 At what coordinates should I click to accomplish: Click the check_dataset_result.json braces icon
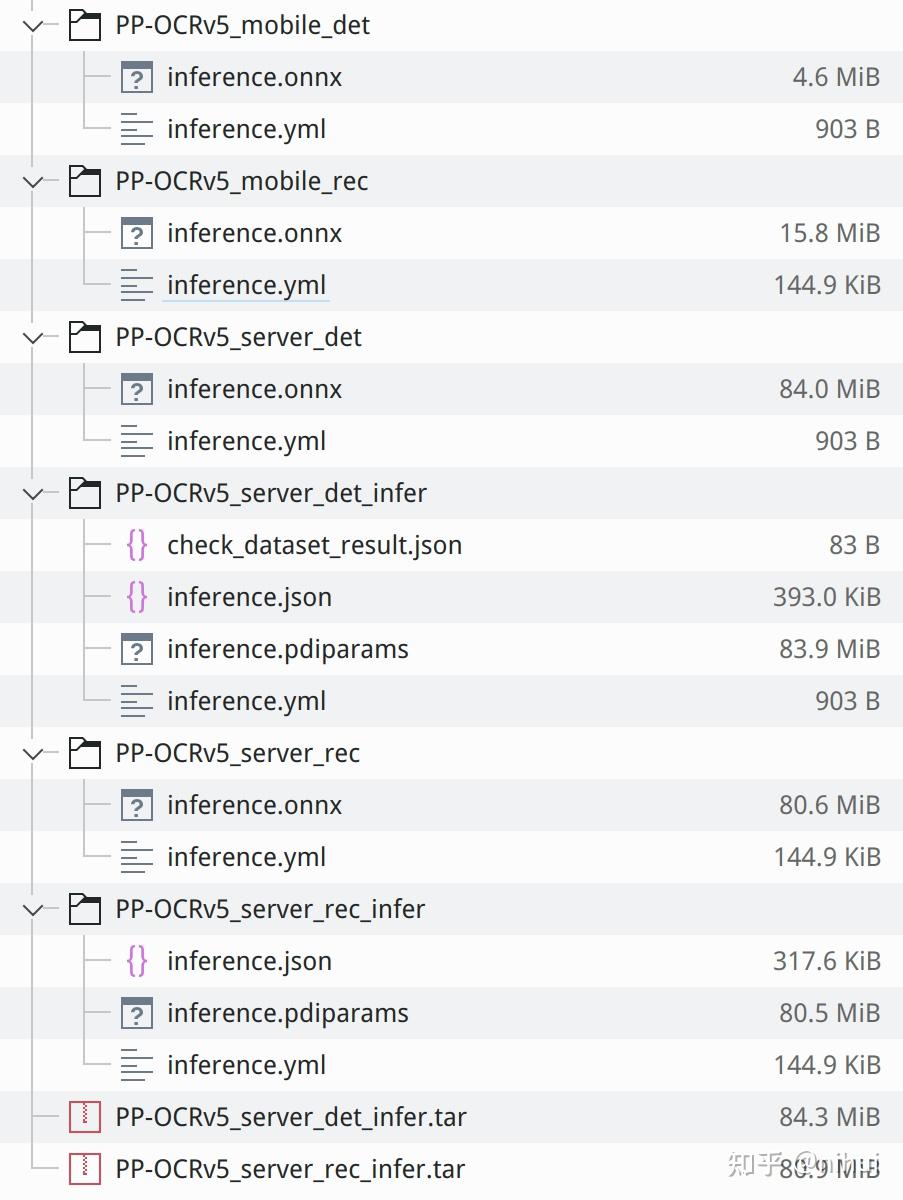pyautogui.click(x=137, y=545)
